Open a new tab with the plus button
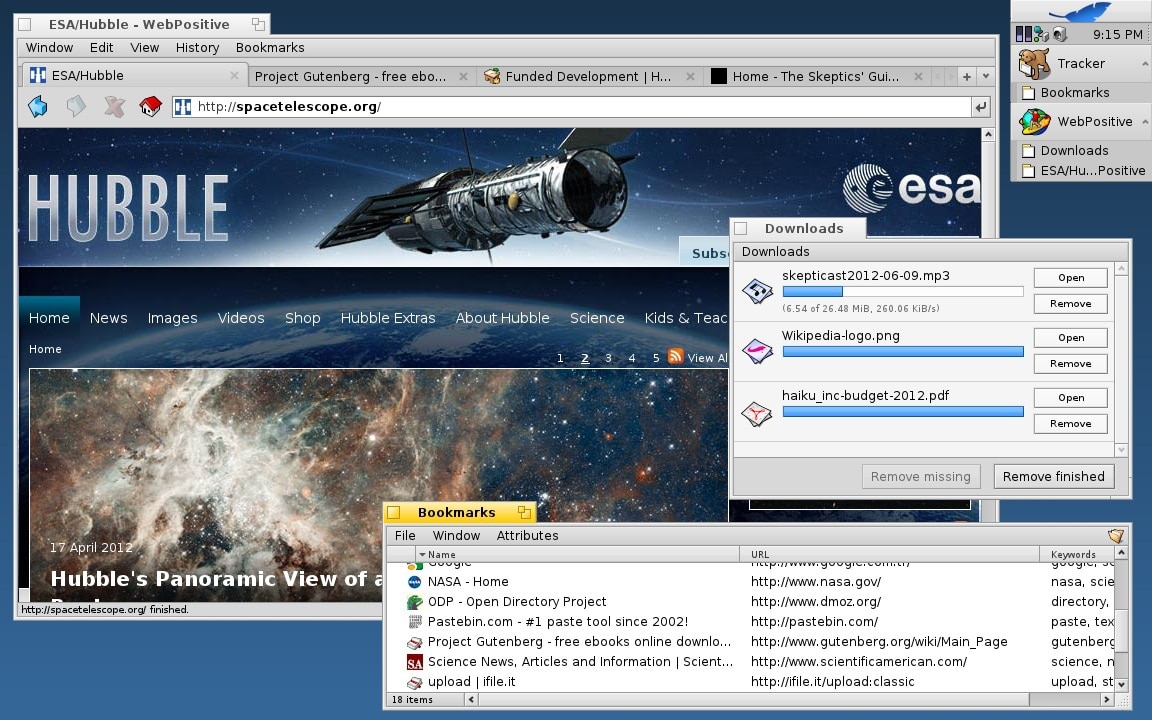Image resolution: width=1152 pixels, height=720 pixels. point(967,76)
